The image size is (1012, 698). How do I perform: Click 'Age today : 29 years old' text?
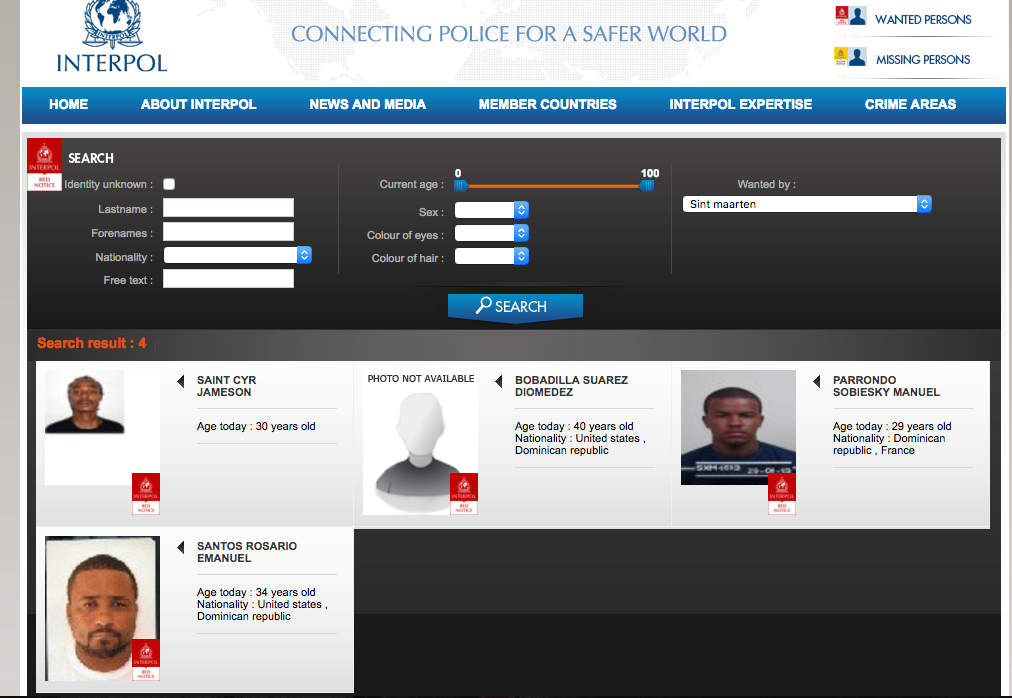click(892, 426)
